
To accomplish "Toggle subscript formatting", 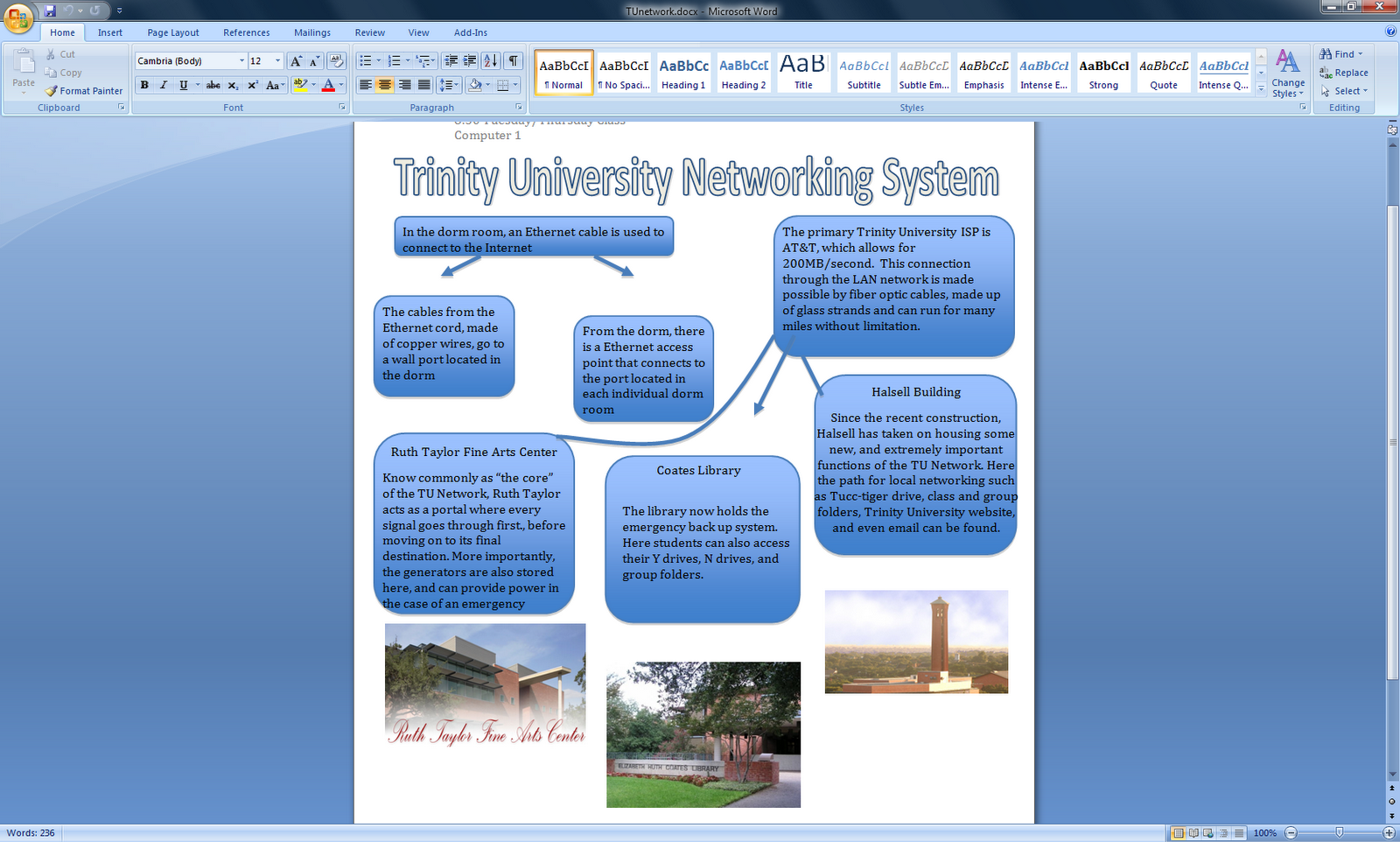I will click(x=233, y=85).
